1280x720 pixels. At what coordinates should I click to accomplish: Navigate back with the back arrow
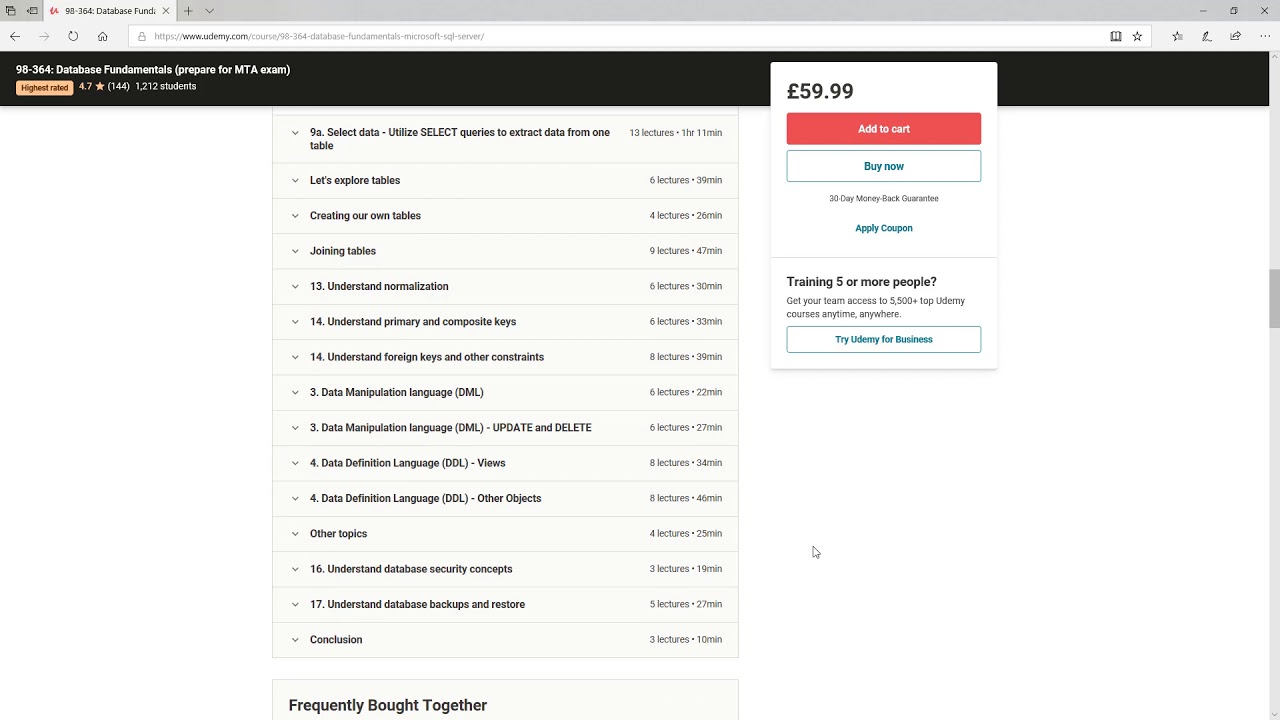click(x=15, y=36)
